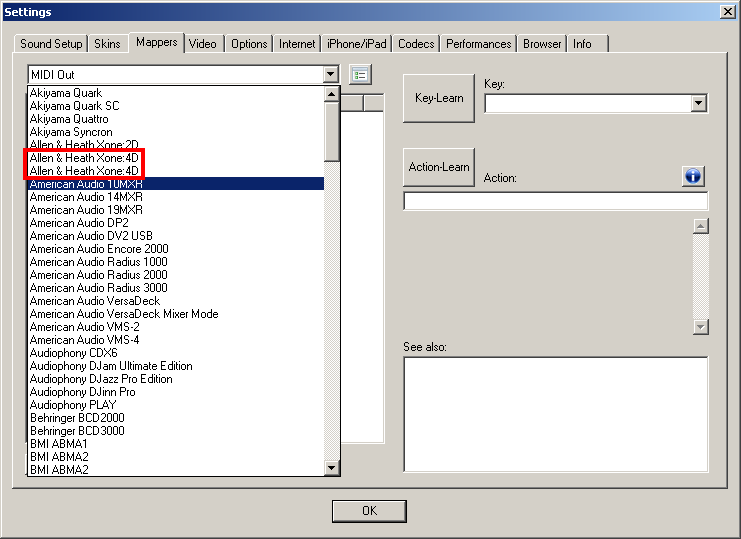The width and height of the screenshot is (741, 539).
Task: Select Akiyama Quark from the list
Action: [176, 93]
